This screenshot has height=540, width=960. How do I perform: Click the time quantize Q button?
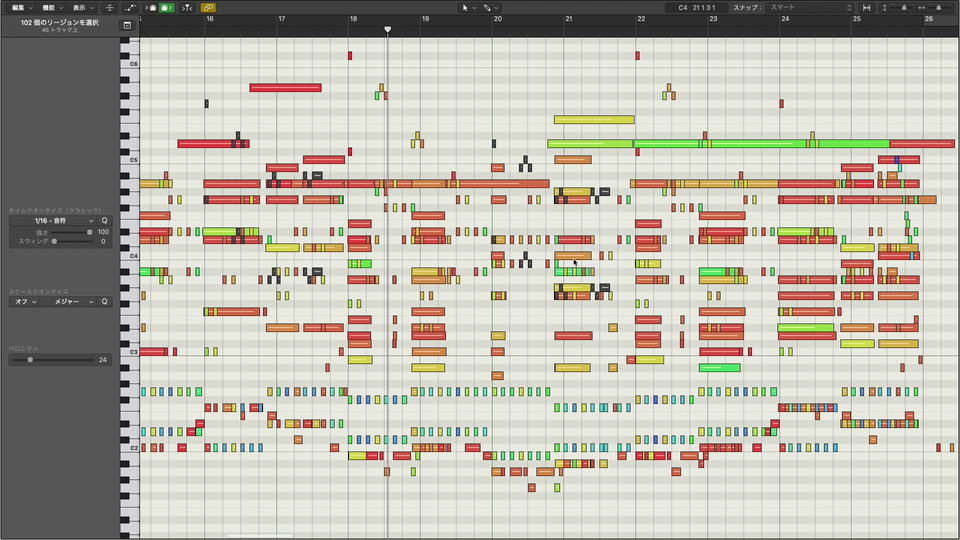[105, 221]
